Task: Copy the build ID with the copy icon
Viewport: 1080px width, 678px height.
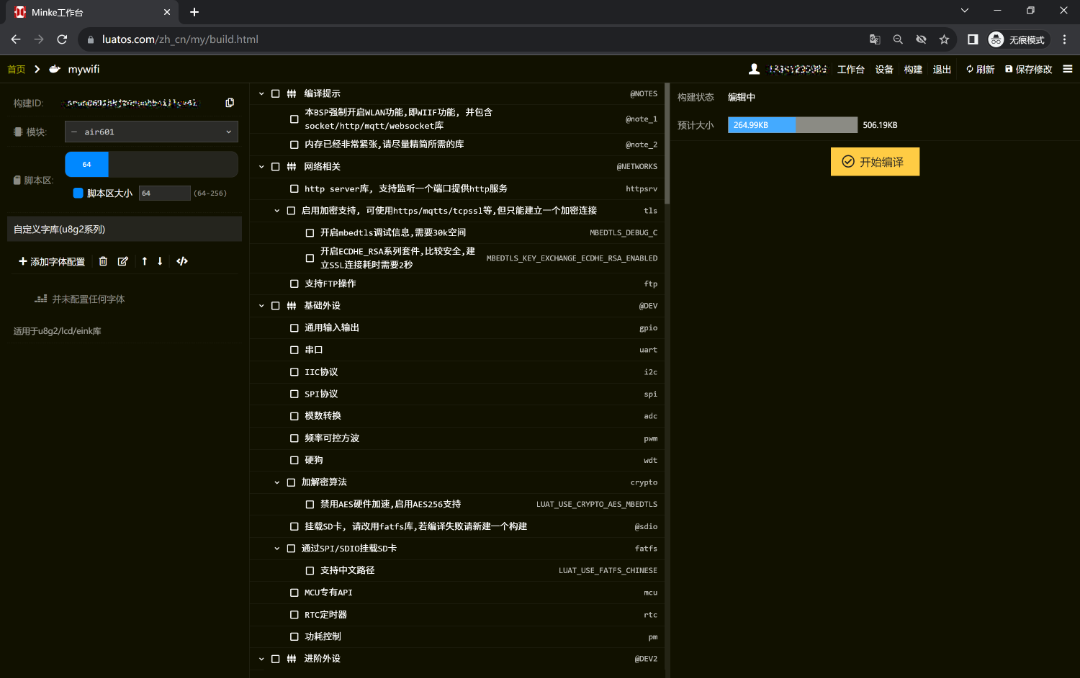Action: click(230, 103)
